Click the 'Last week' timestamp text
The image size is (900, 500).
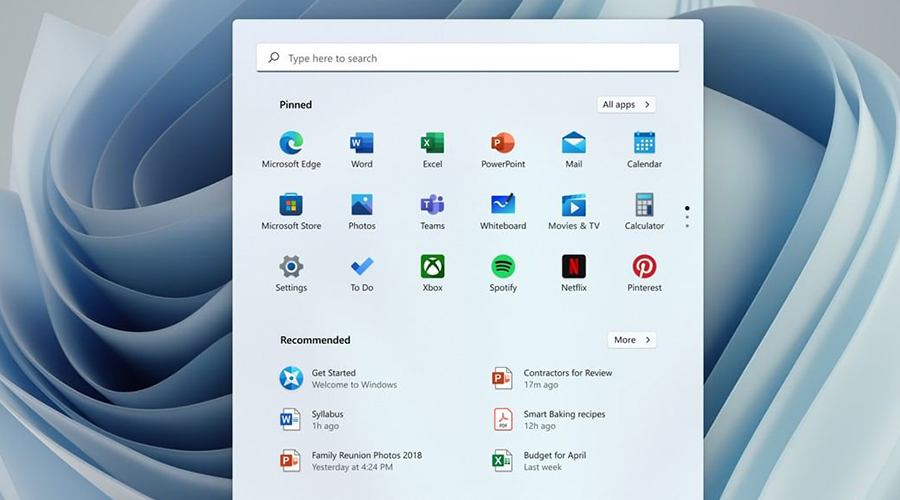pyautogui.click(x=542, y=467)
